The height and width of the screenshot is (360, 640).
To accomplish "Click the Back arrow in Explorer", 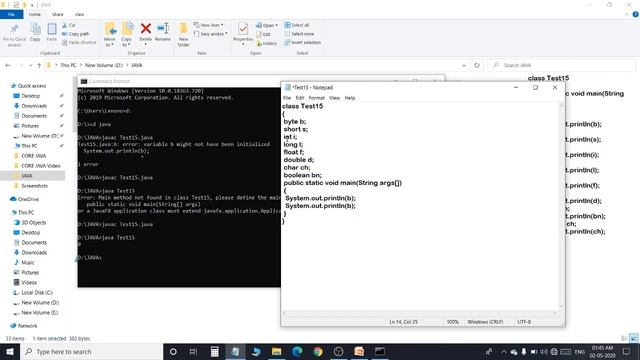I will point(8,65).
